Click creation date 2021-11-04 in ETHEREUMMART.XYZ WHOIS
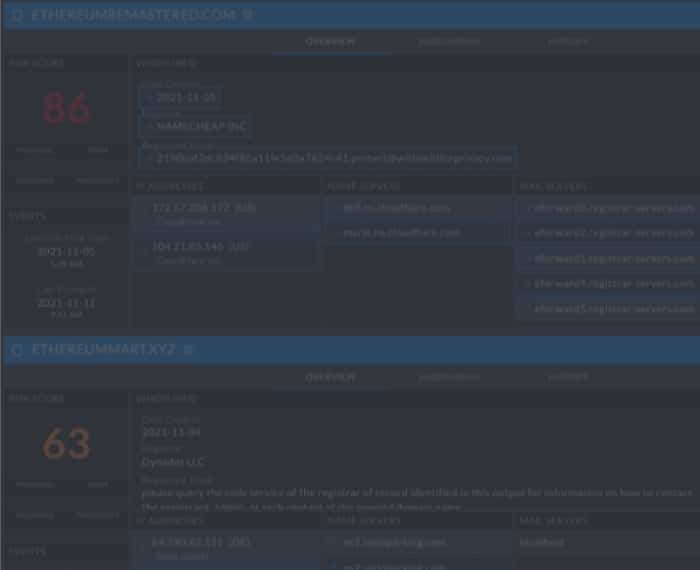Image resolution: width=700 pixels, height=570 pixels. pyautogui.click(x=171, y=432)
